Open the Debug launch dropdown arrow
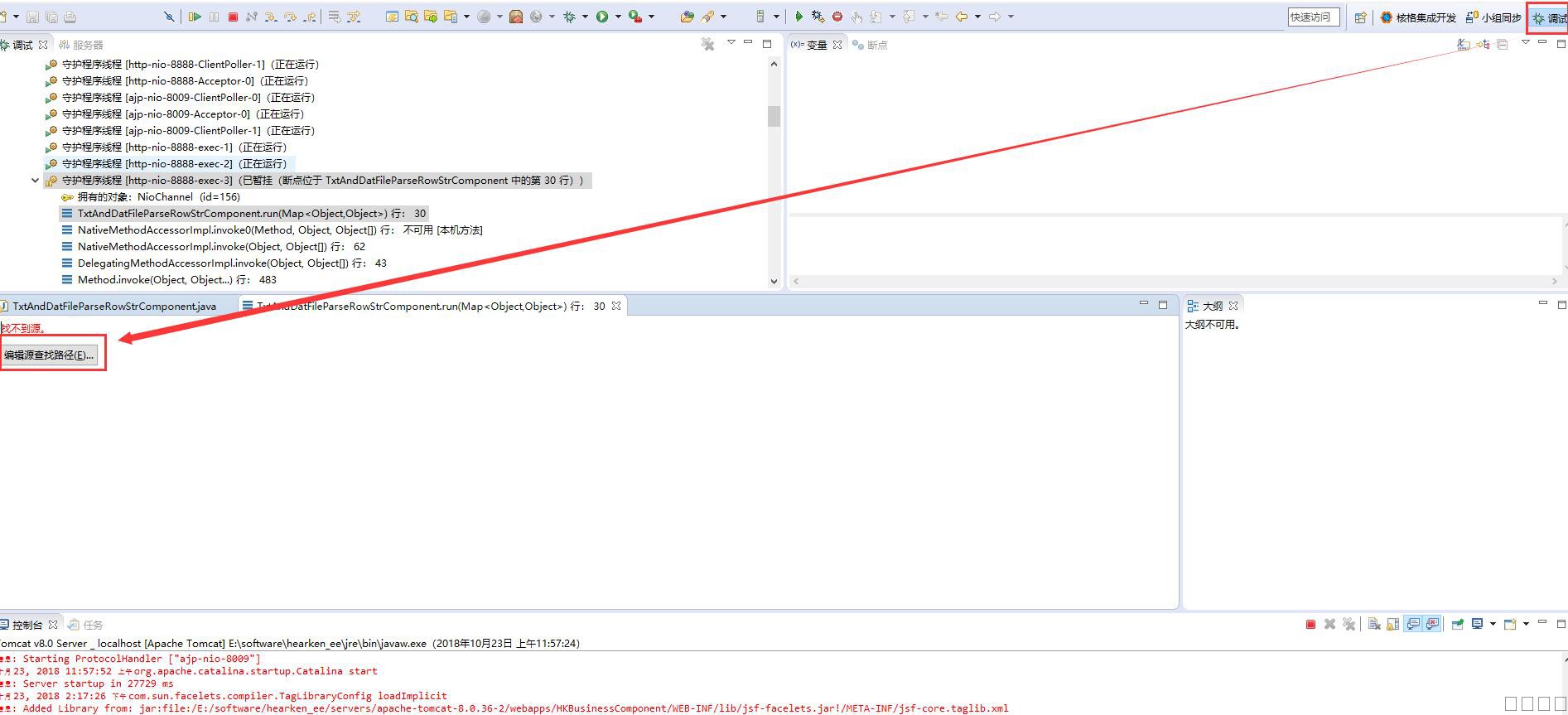 point(585,17)
